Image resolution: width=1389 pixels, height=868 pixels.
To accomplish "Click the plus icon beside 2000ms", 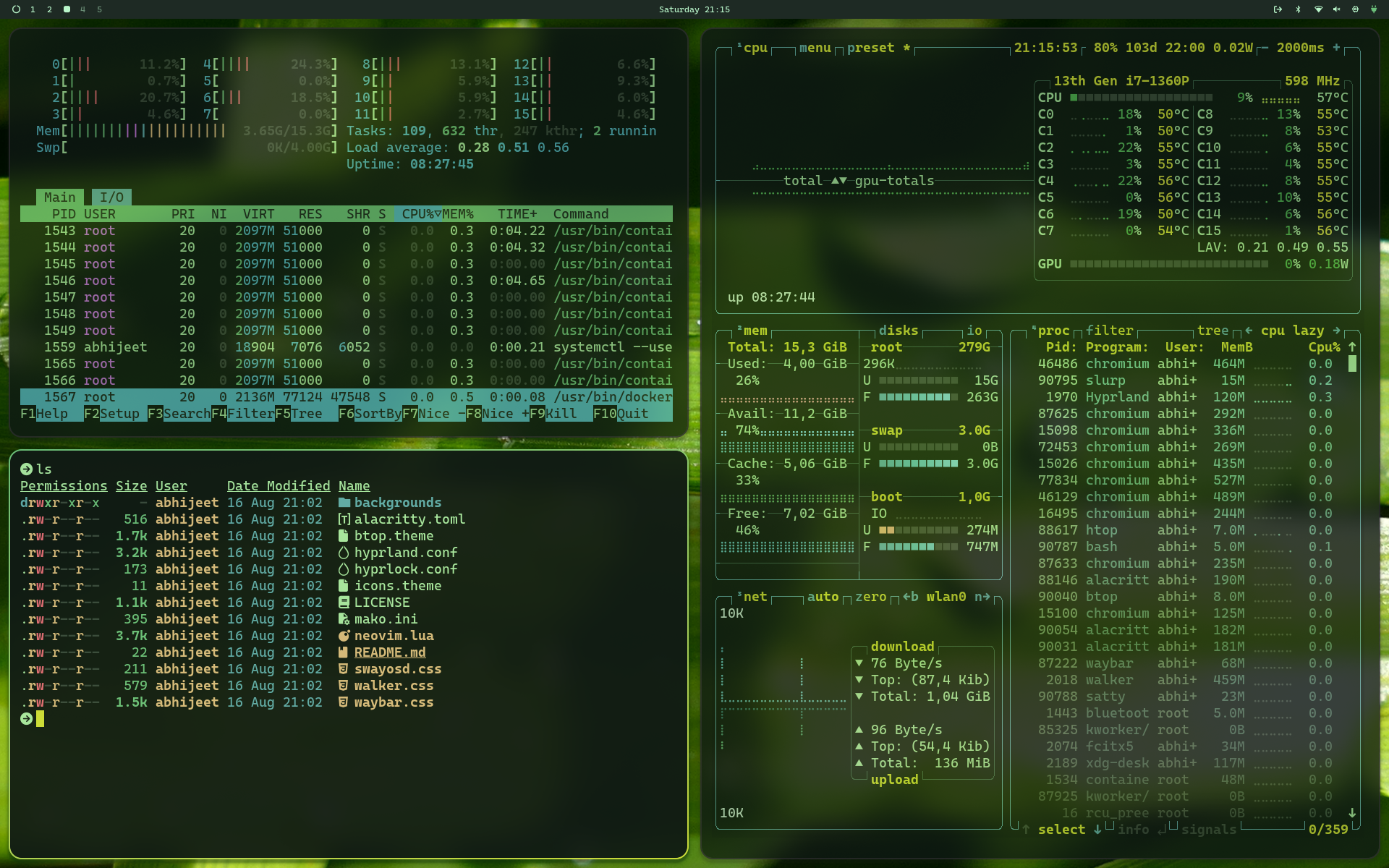I will (1337, 48).
